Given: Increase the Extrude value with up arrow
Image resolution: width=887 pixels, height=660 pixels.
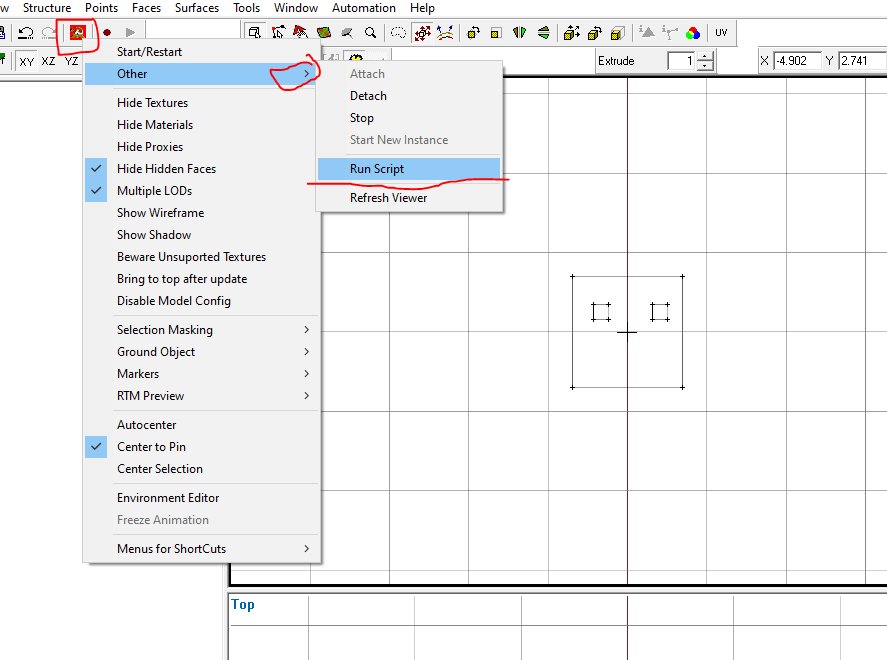Looking at the screenshot, I should (x=706, y=57).
